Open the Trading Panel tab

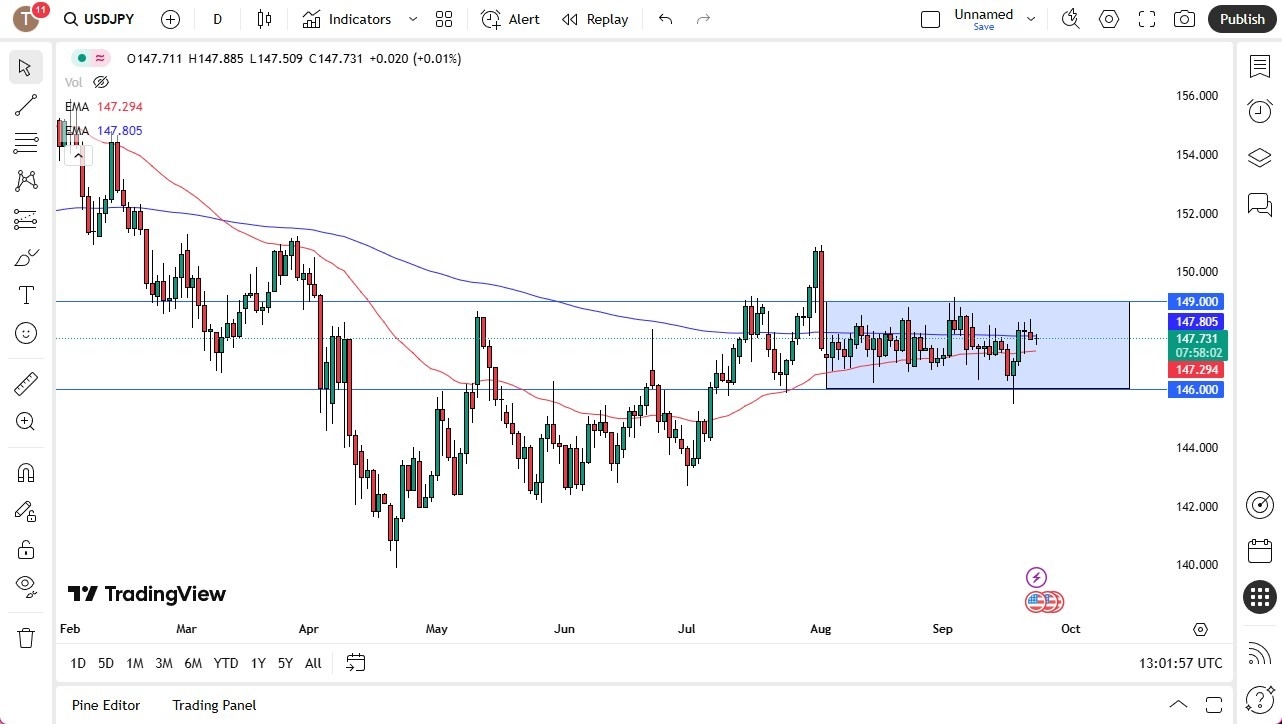coord(213,705)
